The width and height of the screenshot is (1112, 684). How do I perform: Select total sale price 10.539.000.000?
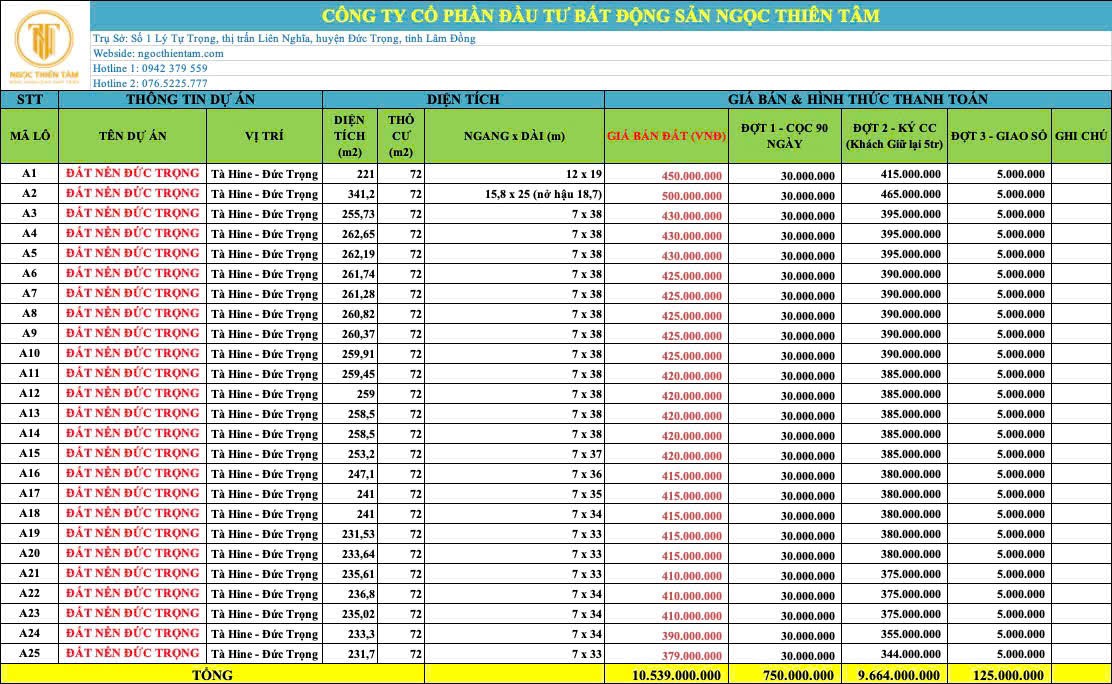(x=676, y=675)
